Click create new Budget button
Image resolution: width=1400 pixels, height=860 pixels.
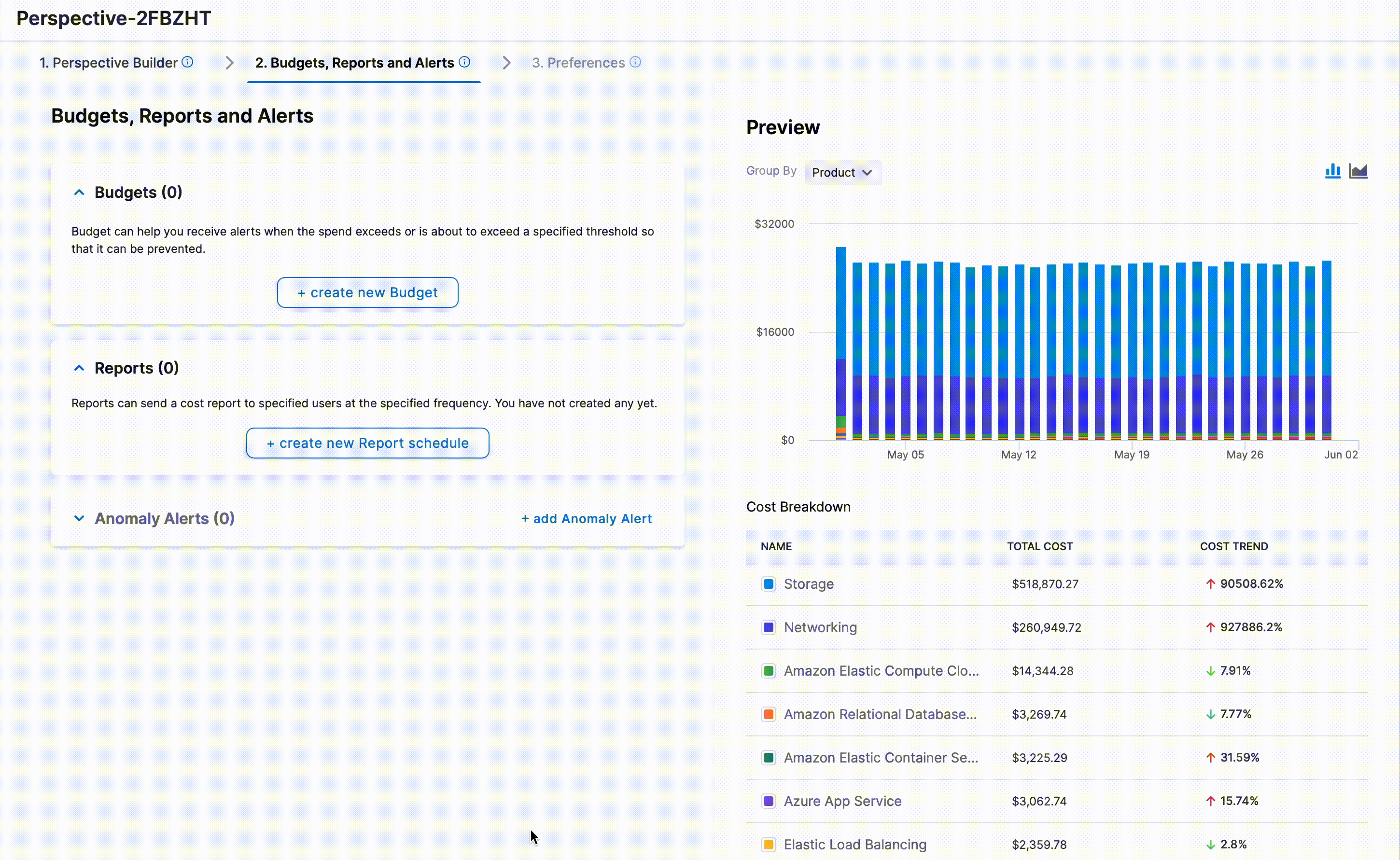point(367,292)
